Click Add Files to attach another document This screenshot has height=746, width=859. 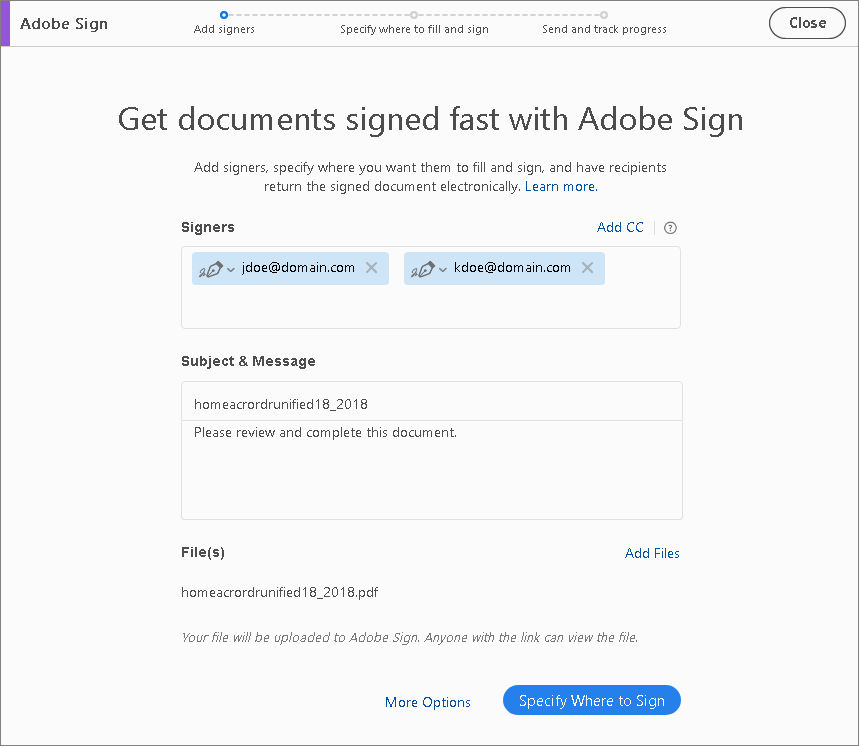[652, 553]
